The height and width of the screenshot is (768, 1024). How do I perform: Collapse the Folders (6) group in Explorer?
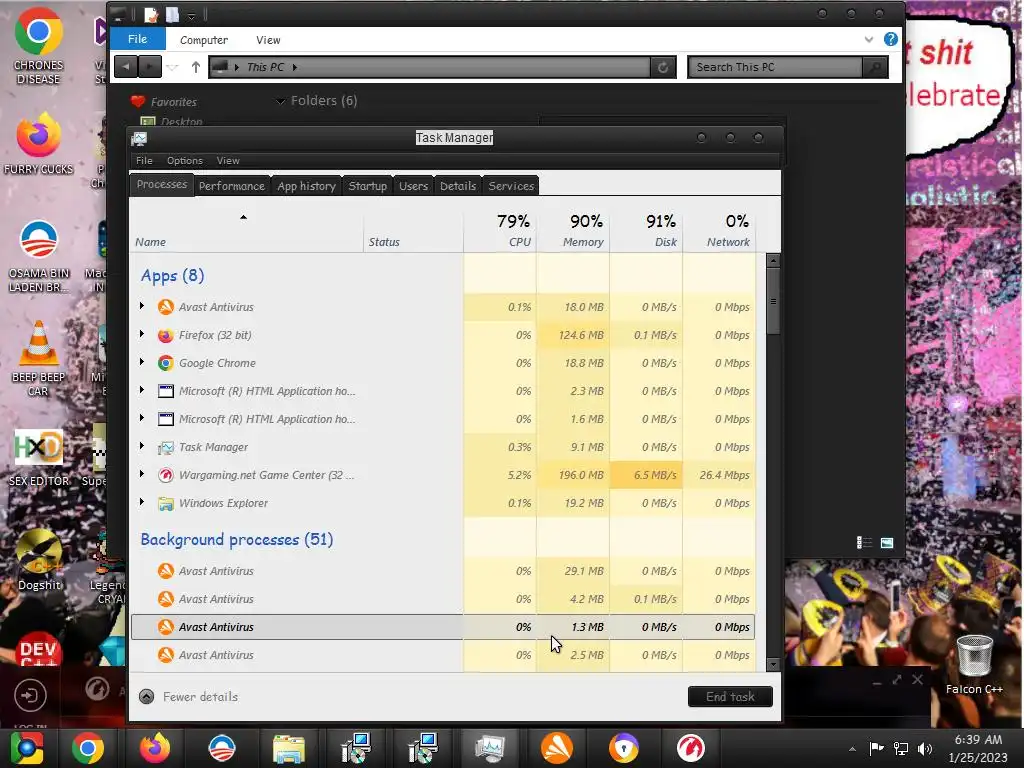[x=280, y=101]
